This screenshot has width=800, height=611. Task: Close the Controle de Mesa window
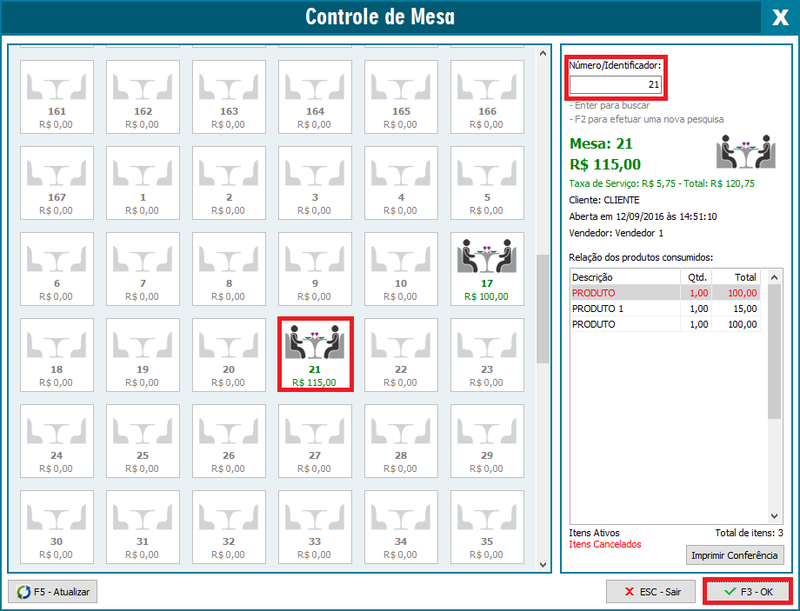point(780,17)
